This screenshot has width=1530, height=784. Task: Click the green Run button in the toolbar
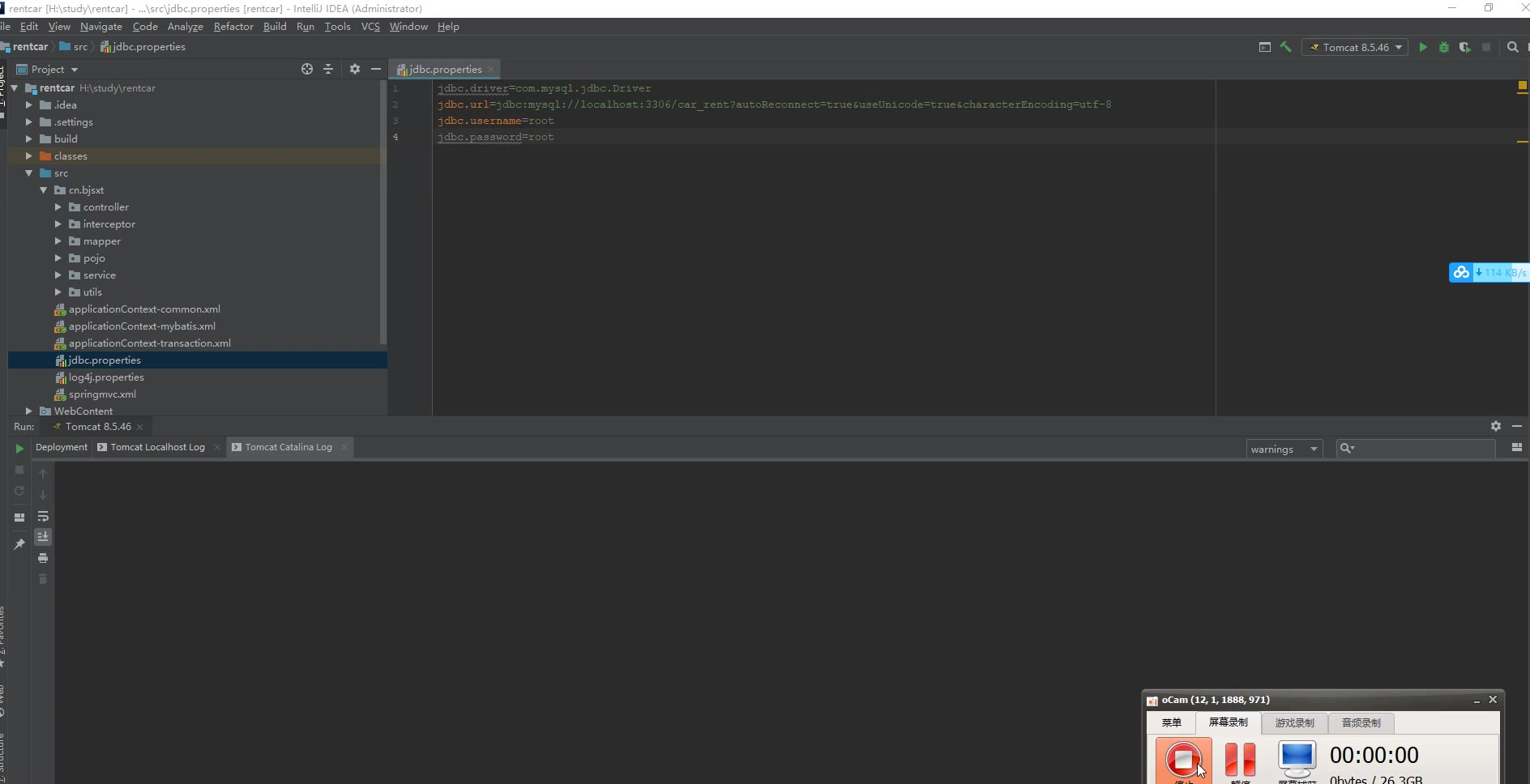tap(1423, 47)
